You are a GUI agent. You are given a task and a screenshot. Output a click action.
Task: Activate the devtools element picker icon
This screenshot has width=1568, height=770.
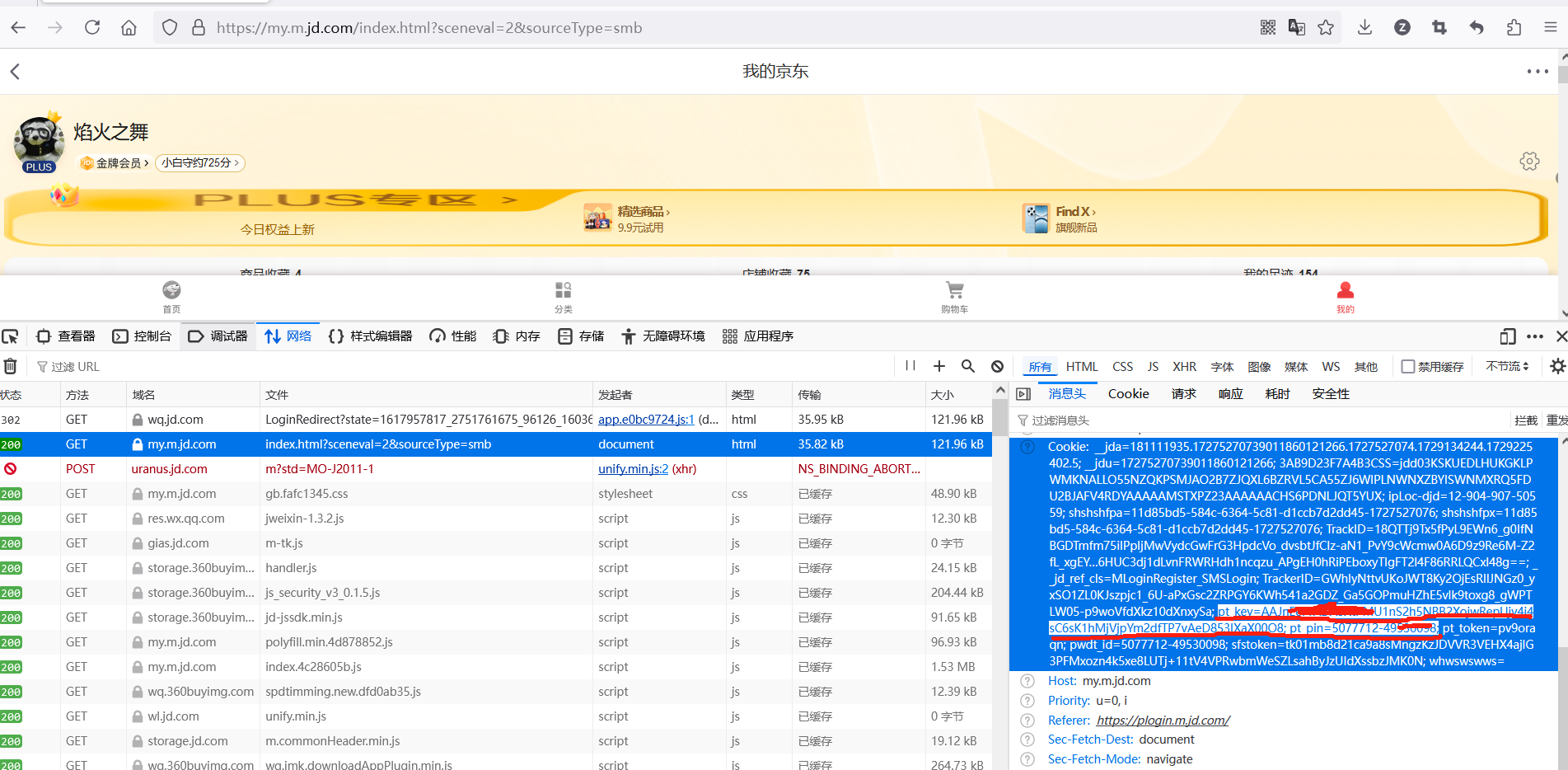coord(10,336)
